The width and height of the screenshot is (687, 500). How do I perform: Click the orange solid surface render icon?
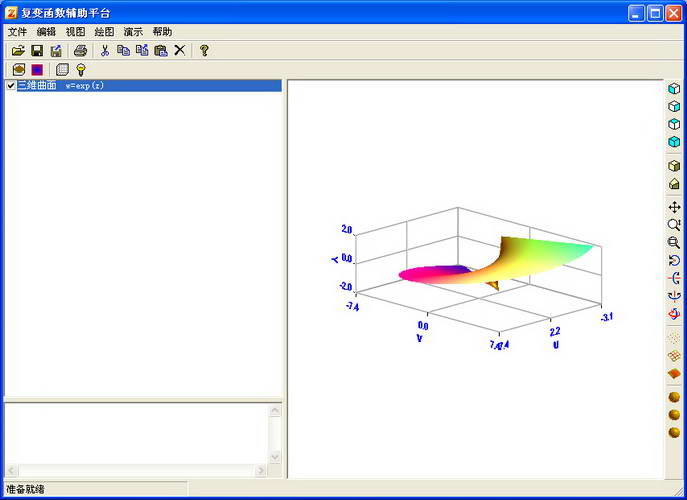(674, 374)
